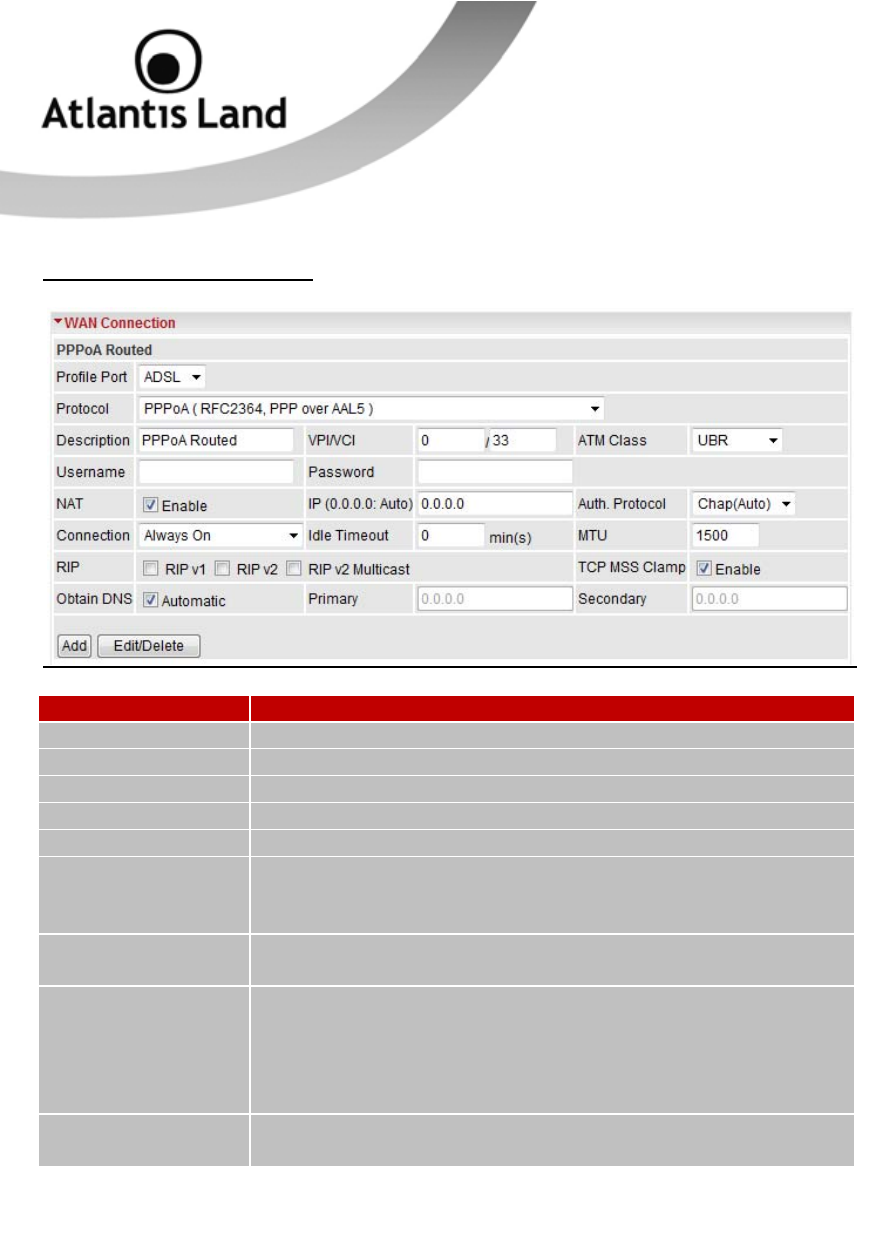The height and width of the screenshot is (1260, 894).
Task: Click the VCI input field showing 33
Action: [x=522, y=440]
